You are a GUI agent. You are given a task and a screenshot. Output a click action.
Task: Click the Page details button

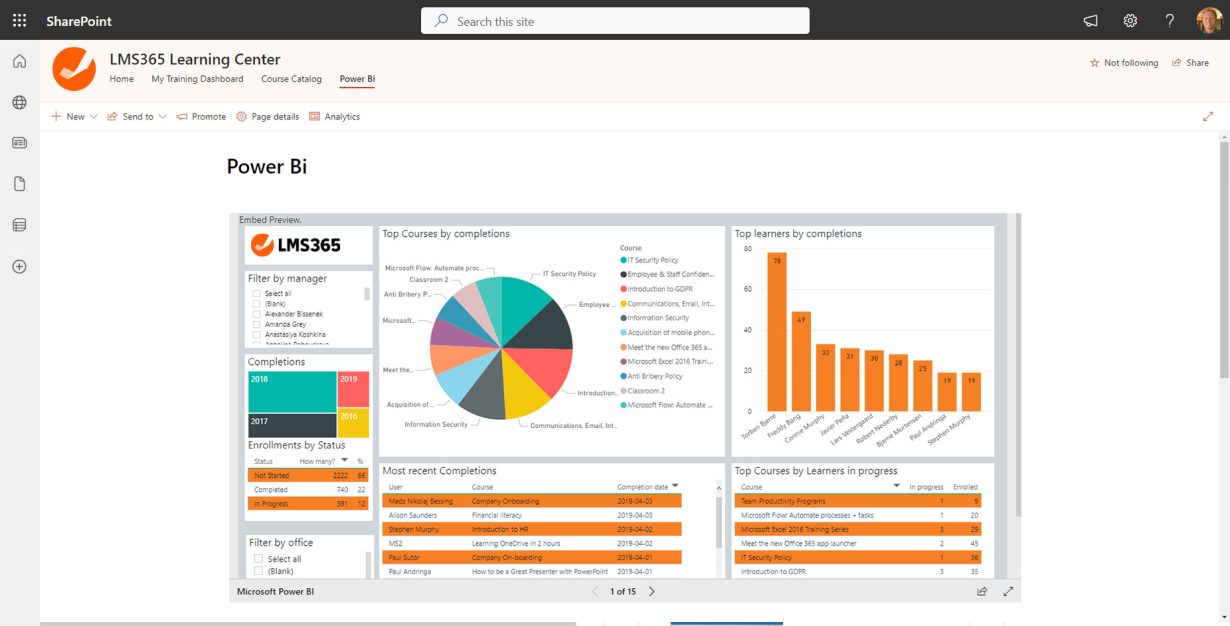267,117
